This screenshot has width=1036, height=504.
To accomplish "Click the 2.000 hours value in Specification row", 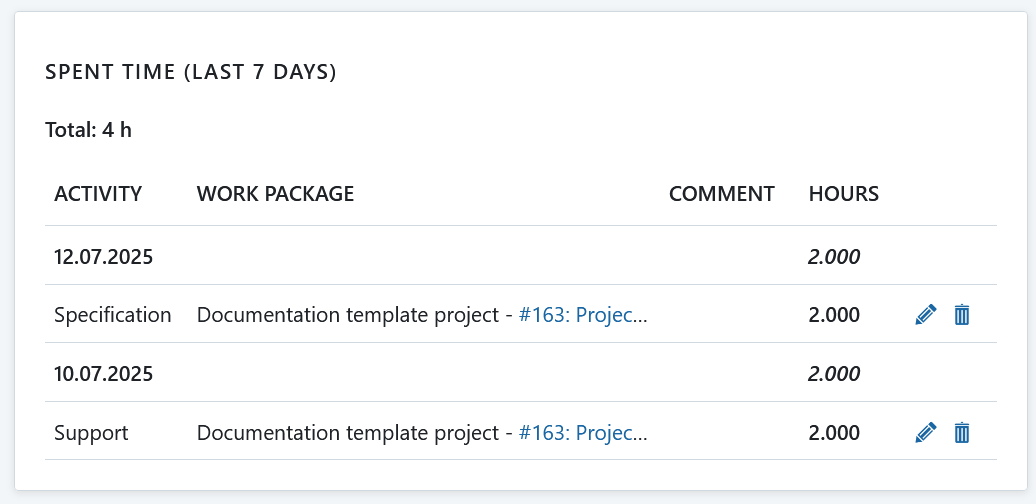I will (x=834, y=315).
